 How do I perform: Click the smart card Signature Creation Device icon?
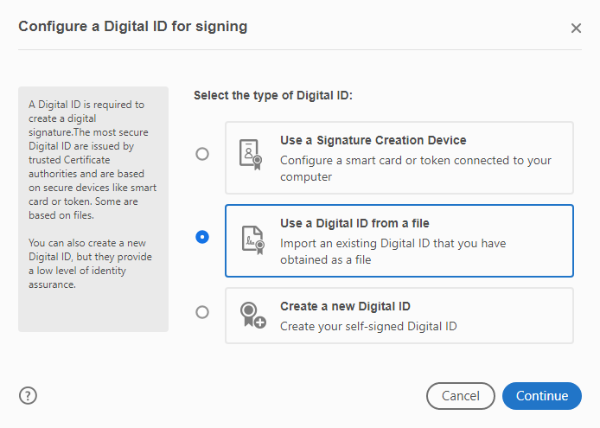(x=251, y=155)
